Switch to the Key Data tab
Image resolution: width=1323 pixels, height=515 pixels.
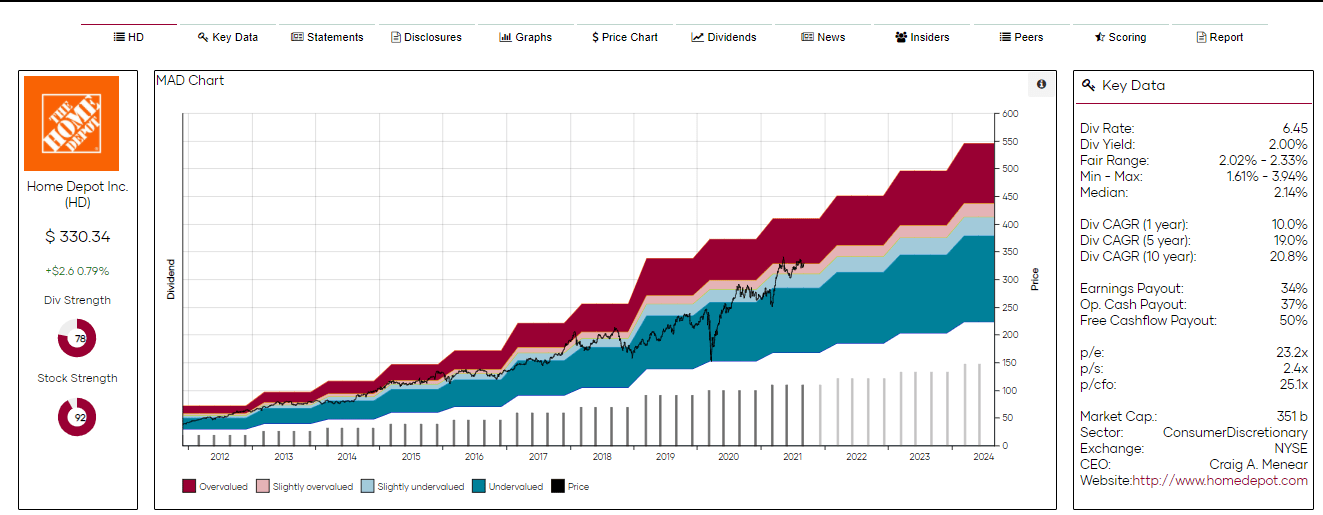pos(228,37)
